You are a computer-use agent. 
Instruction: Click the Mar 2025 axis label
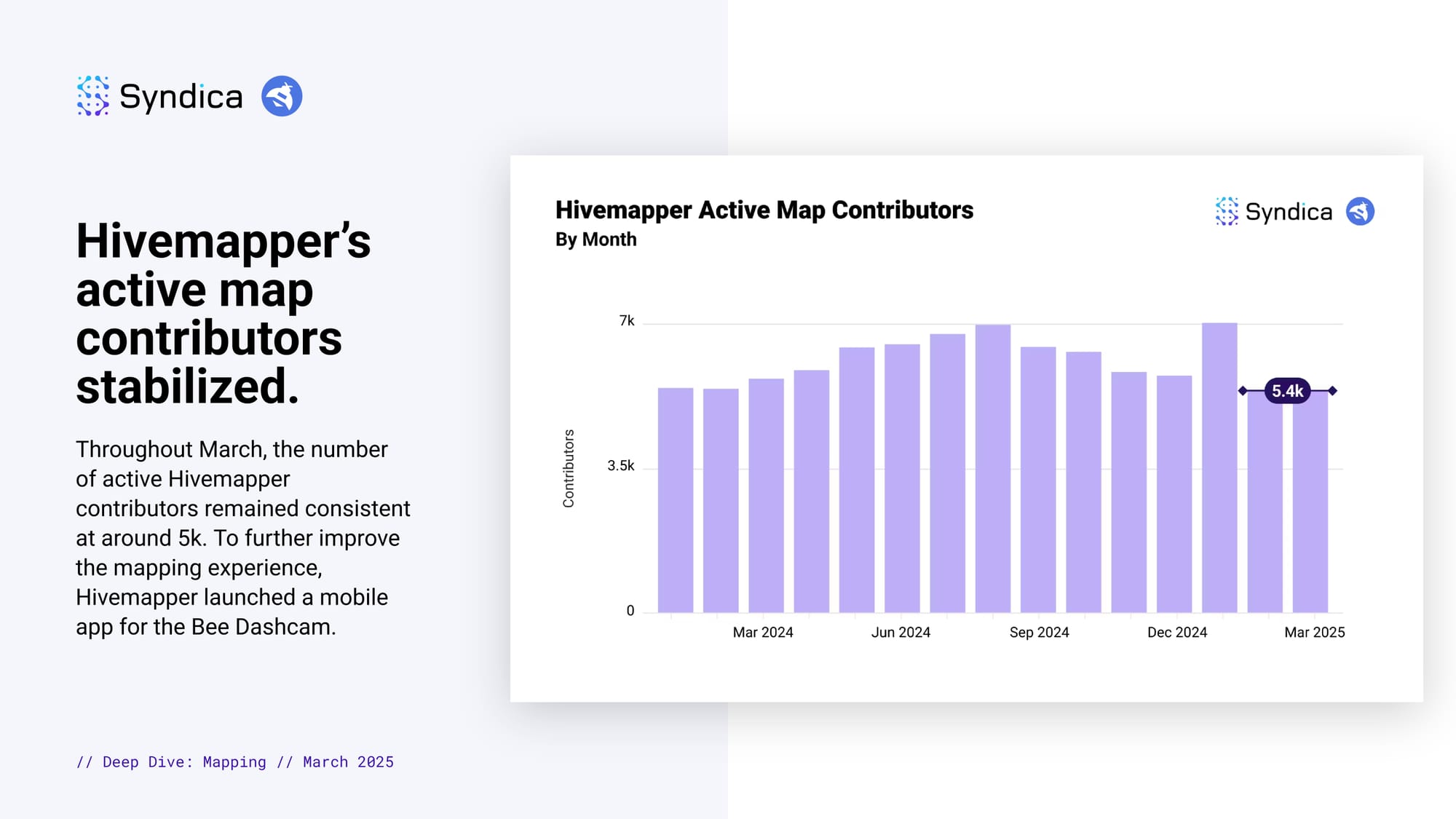pos(1314,633)
